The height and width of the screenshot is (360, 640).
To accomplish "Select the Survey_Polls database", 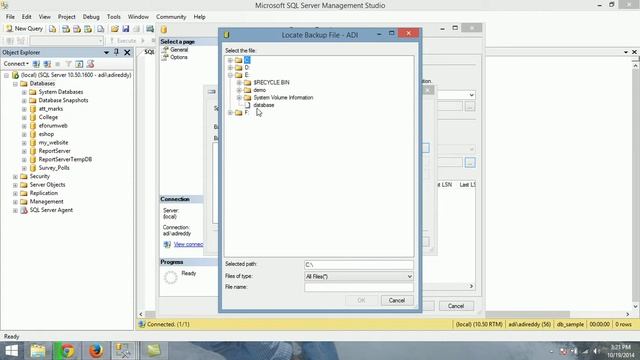I will [54, 168].
